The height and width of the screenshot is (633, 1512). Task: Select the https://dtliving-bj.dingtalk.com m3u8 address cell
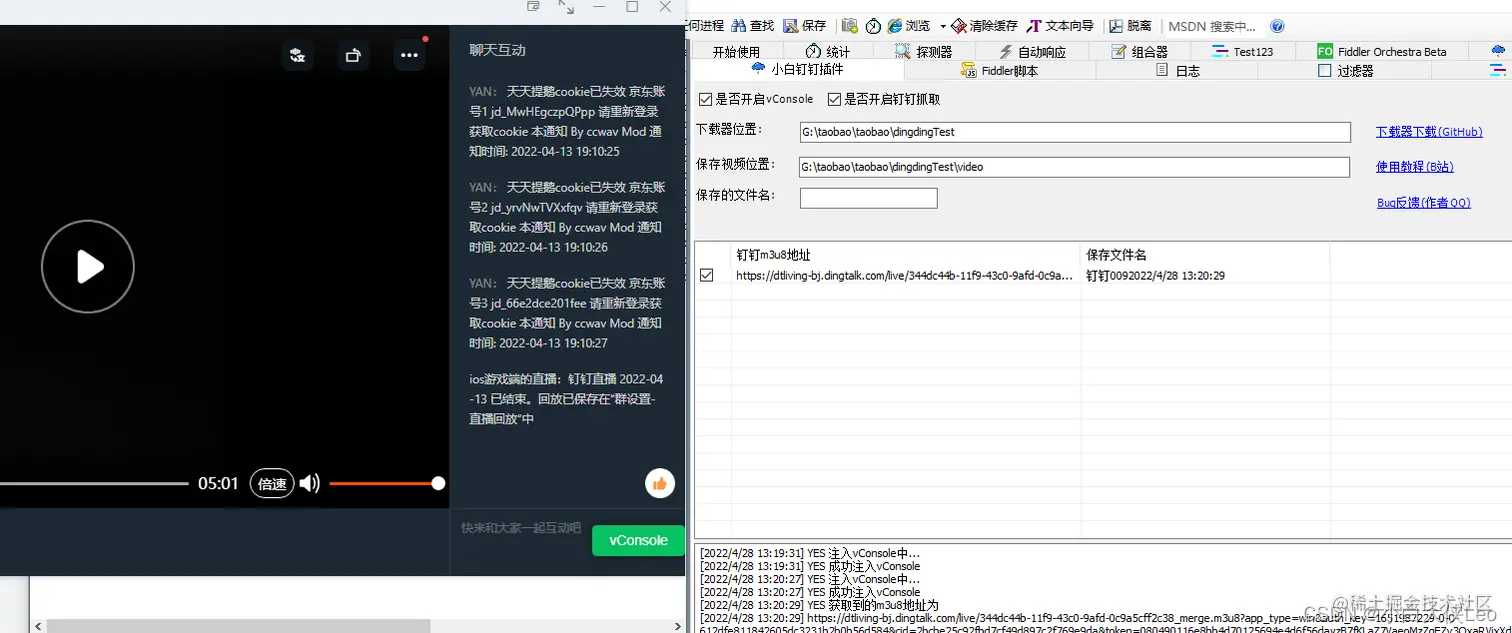coord(906,275)
